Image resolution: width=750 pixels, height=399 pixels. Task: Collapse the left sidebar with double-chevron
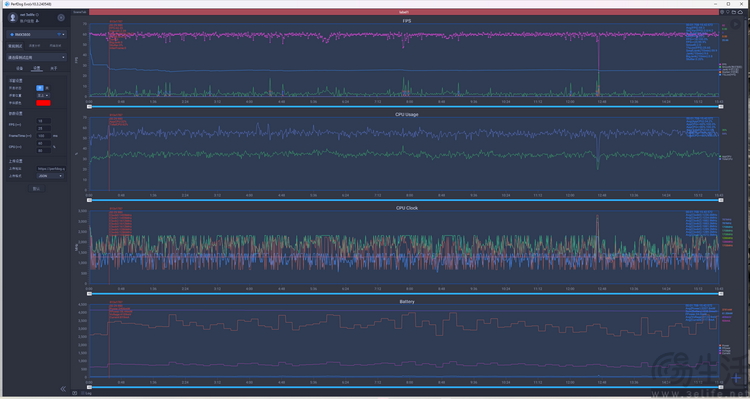(x=63, y=389)
